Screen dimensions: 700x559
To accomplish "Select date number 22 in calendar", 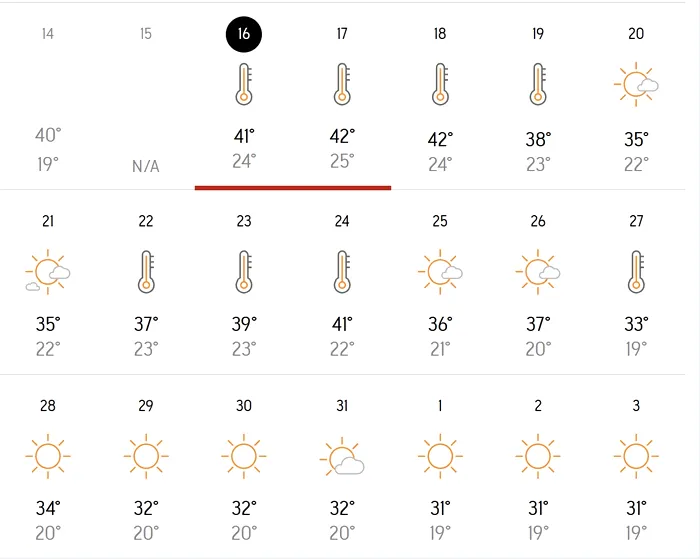I will [146, 221].
